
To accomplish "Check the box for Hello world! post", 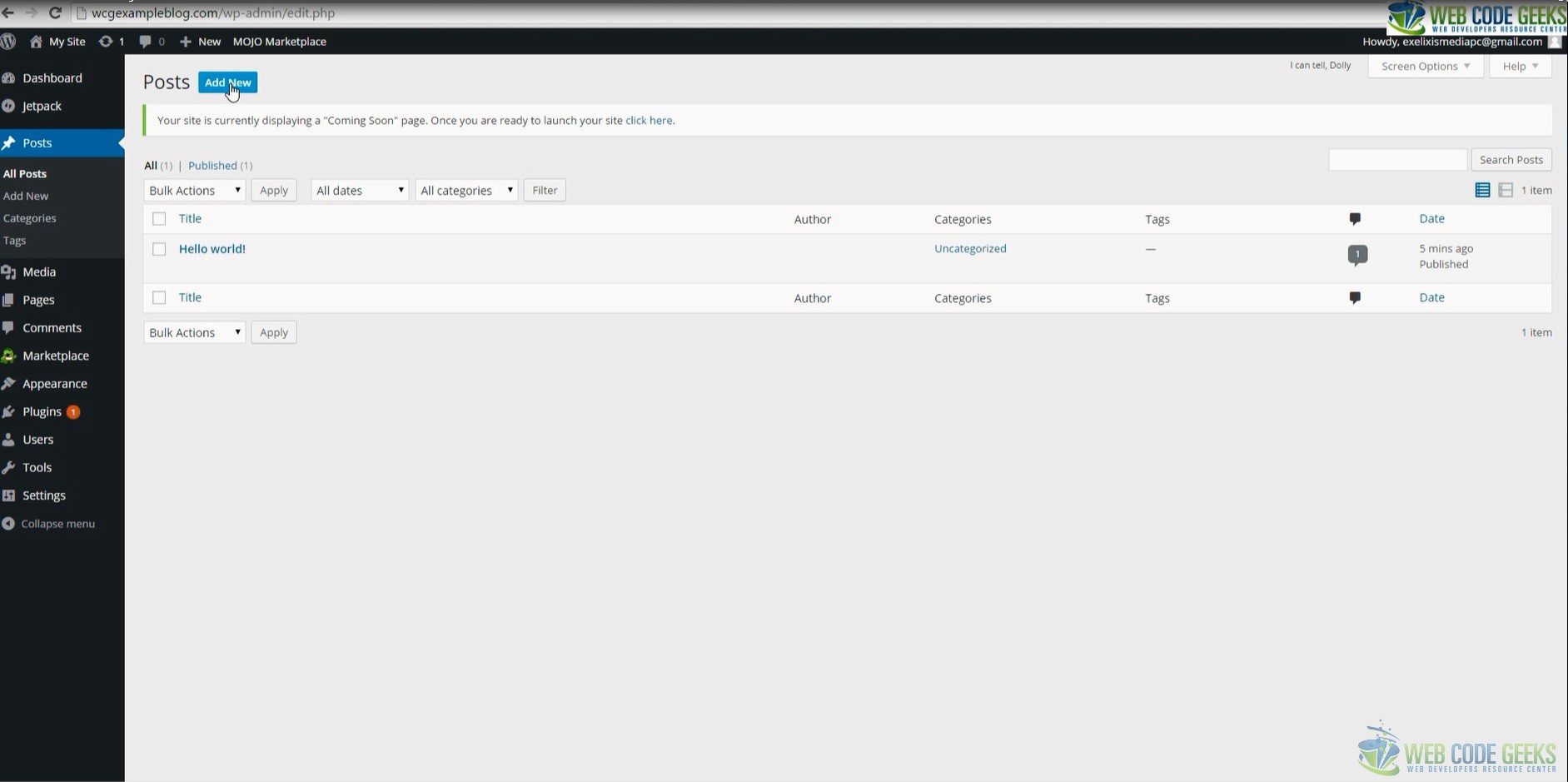I will point(159,249).
